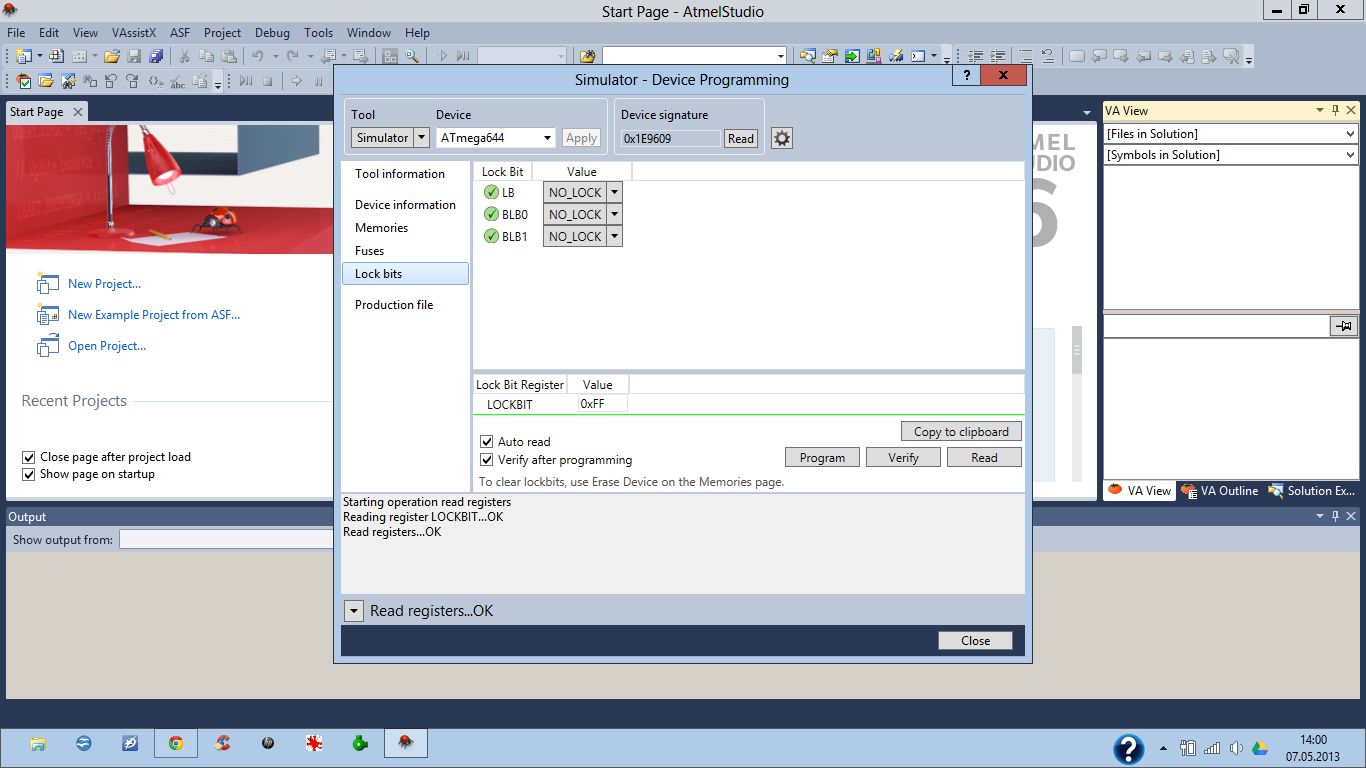
Task: Open the LB lock bit value dropdown
Action: 615,192
